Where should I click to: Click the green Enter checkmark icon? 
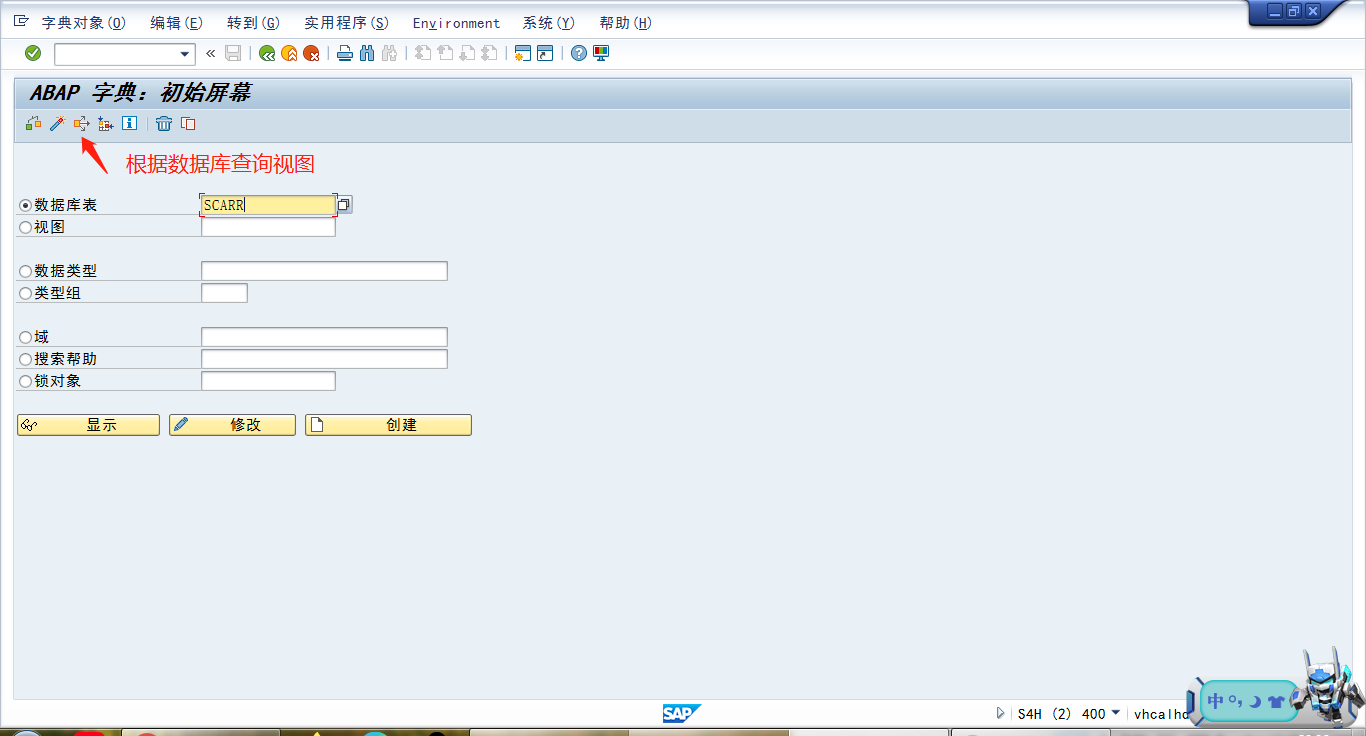tap(33, 53)
